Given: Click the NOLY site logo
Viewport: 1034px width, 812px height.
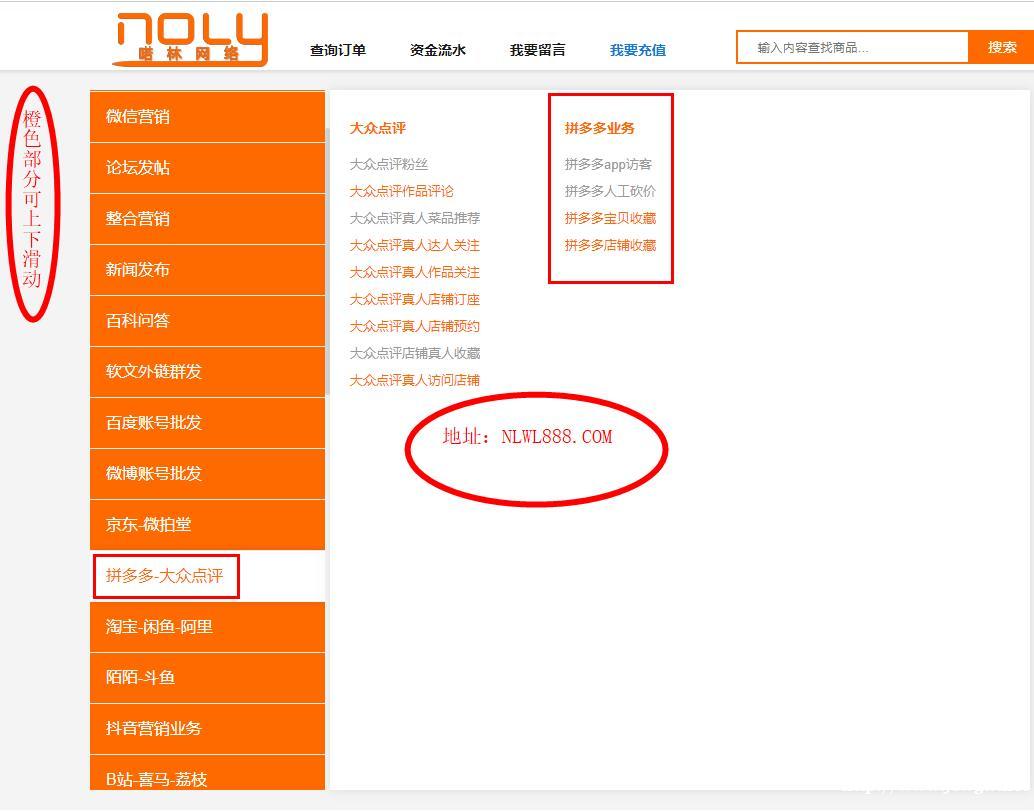Looking at the screenshot, I should [190, 40].
